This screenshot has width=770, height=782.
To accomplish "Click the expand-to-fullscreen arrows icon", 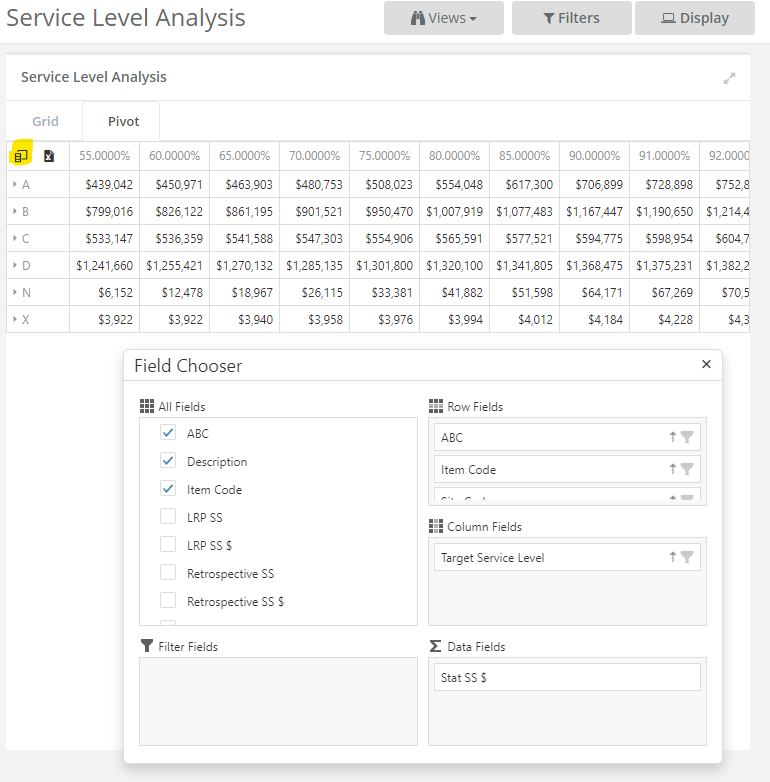I will tap(729, 78).
